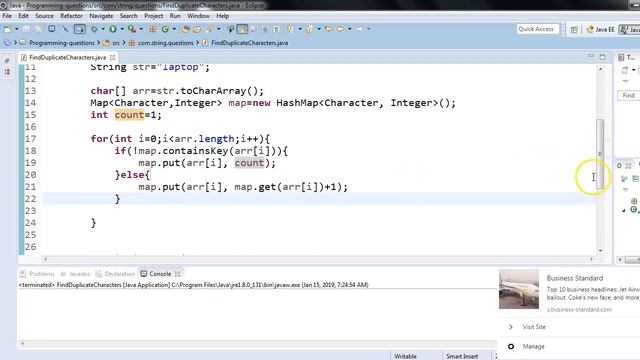Click com.string.questions in the breadcrumb
640x360 pixels.
pos(165,43)
